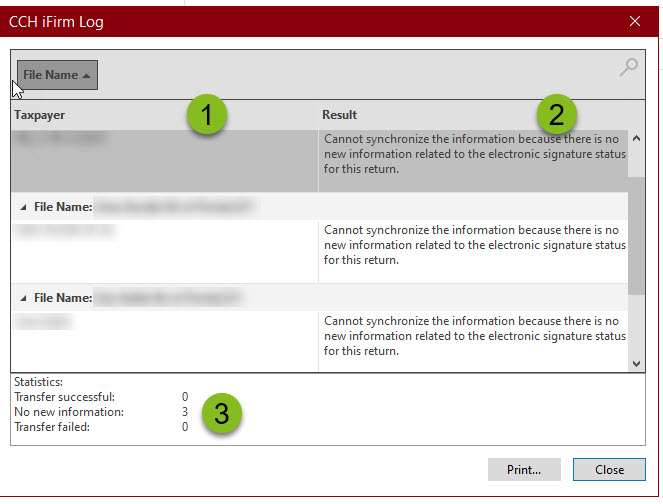Sort by the Result column header
Image resolution: width=663 pixels, height=504 pixels.
coord(340,115)
